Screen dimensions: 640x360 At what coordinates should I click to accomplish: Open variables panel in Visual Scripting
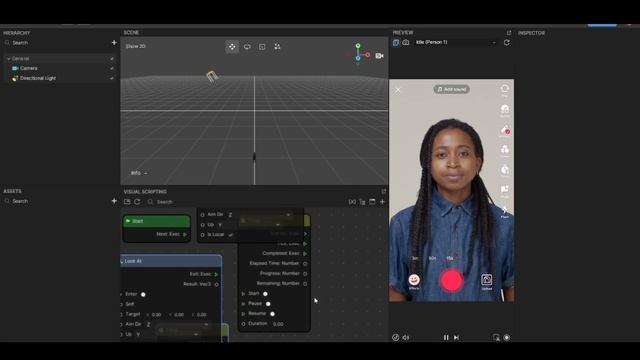tap(352, 202)
